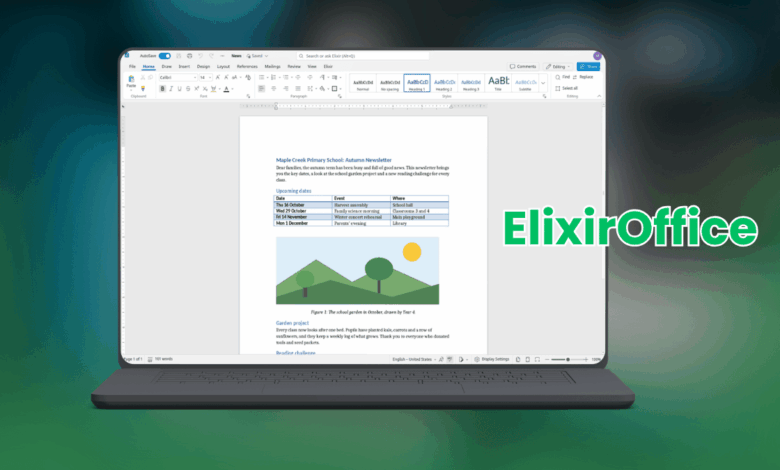Toggle Subscript formatting
780x470 pixels.
pyautogui.click(x=205, y=89)
